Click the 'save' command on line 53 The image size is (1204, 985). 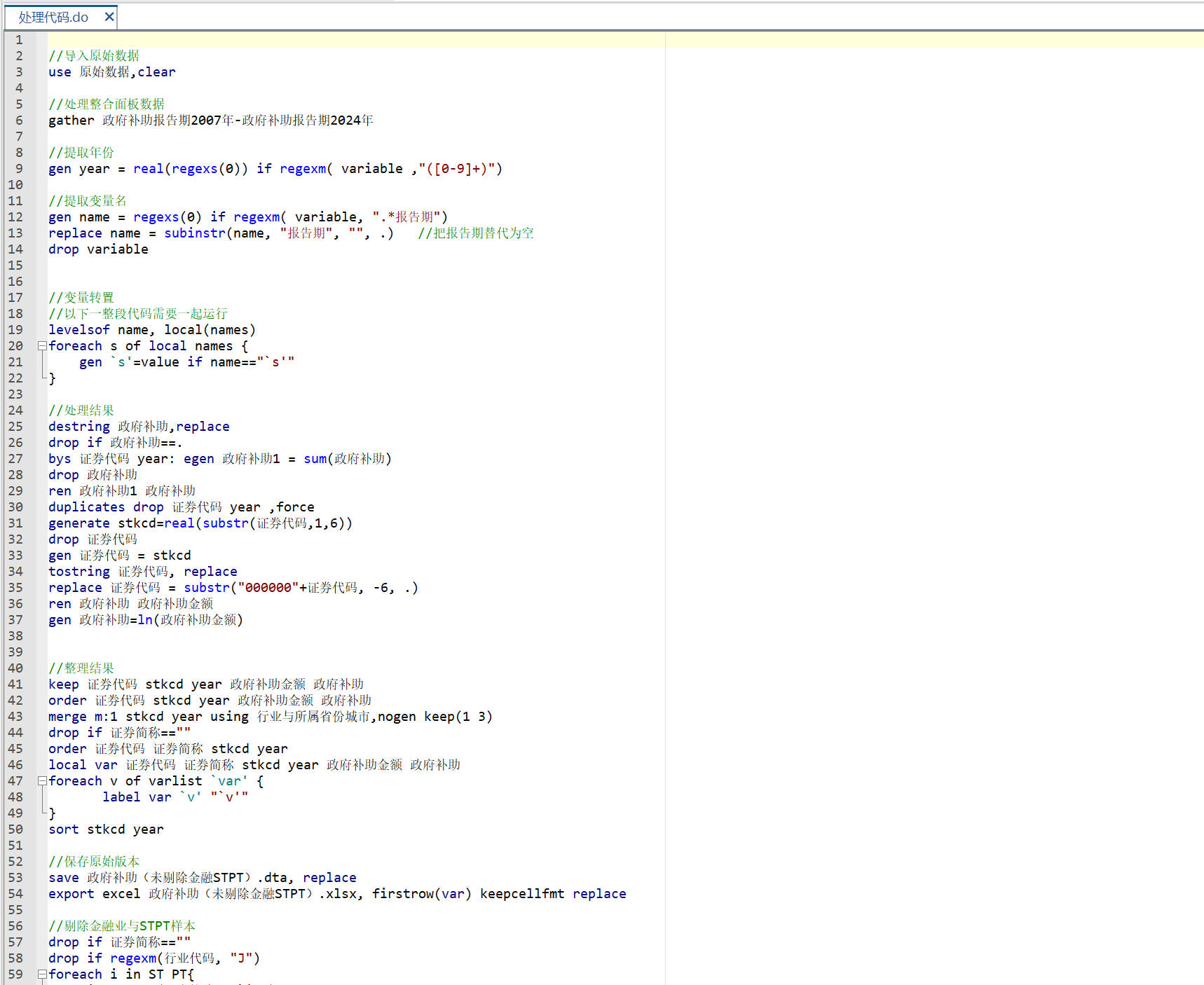coord(63,878)
